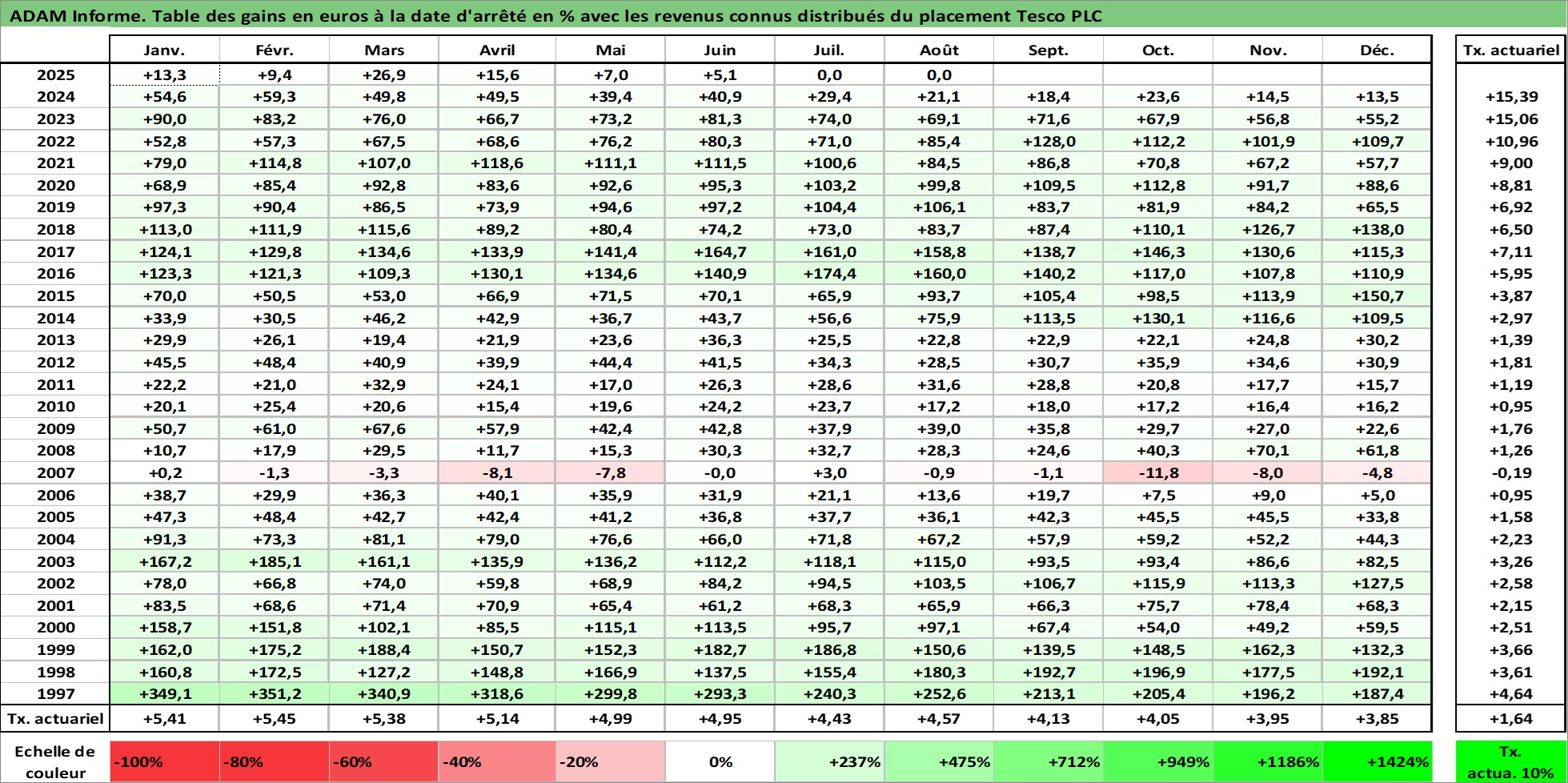Select the +3,85 rate under Déc.

point(1377,719)
